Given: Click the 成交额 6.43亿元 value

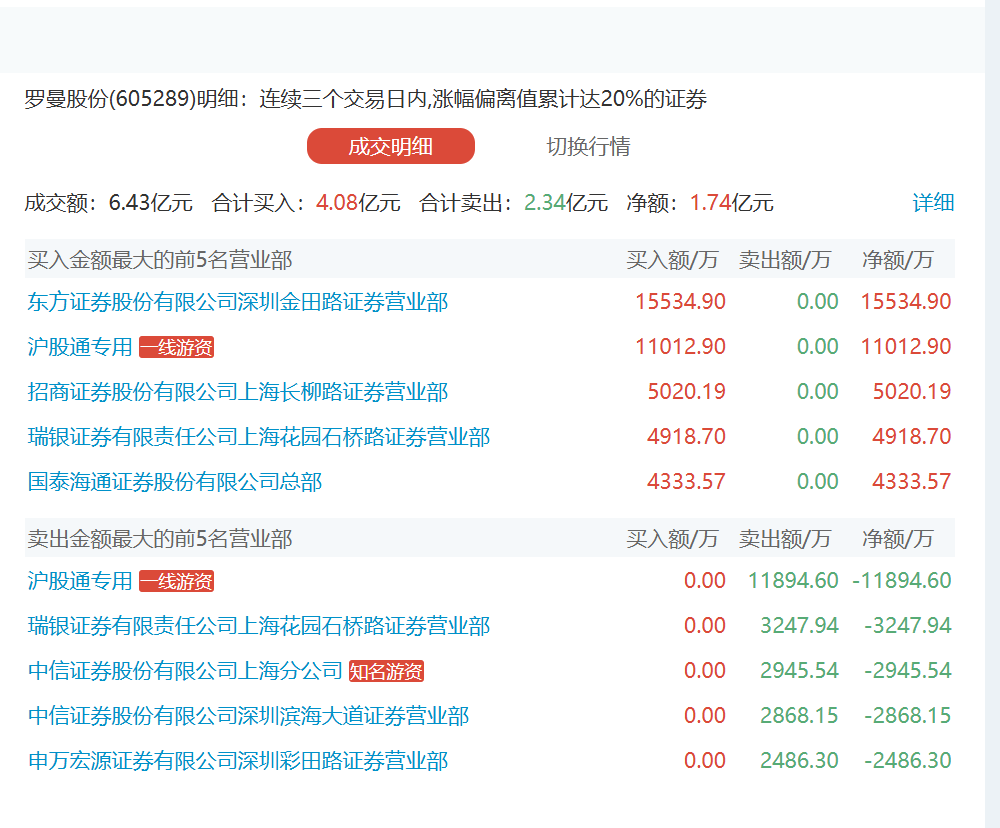Looking at the screenshot, I should tap(151, 203).
